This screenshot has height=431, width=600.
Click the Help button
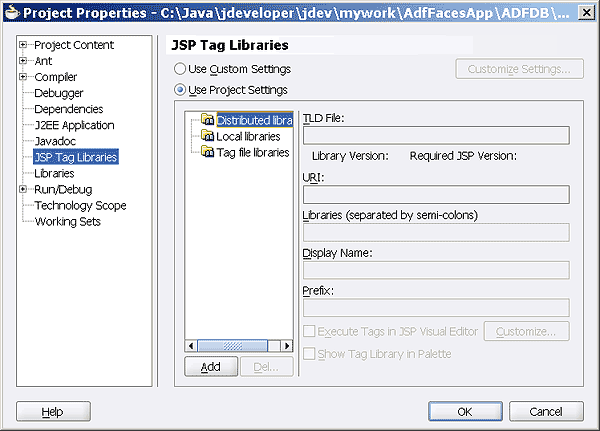tap(53, 411)
